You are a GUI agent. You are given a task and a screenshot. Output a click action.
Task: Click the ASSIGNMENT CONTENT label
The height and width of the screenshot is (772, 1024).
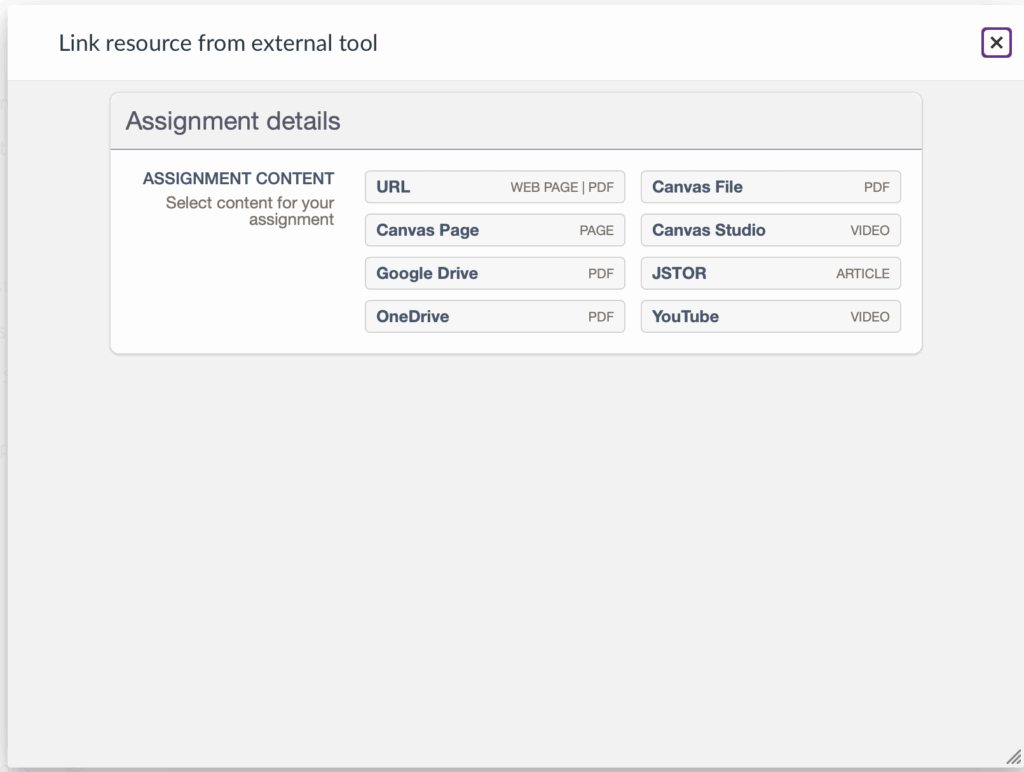[x=238, y=178]
